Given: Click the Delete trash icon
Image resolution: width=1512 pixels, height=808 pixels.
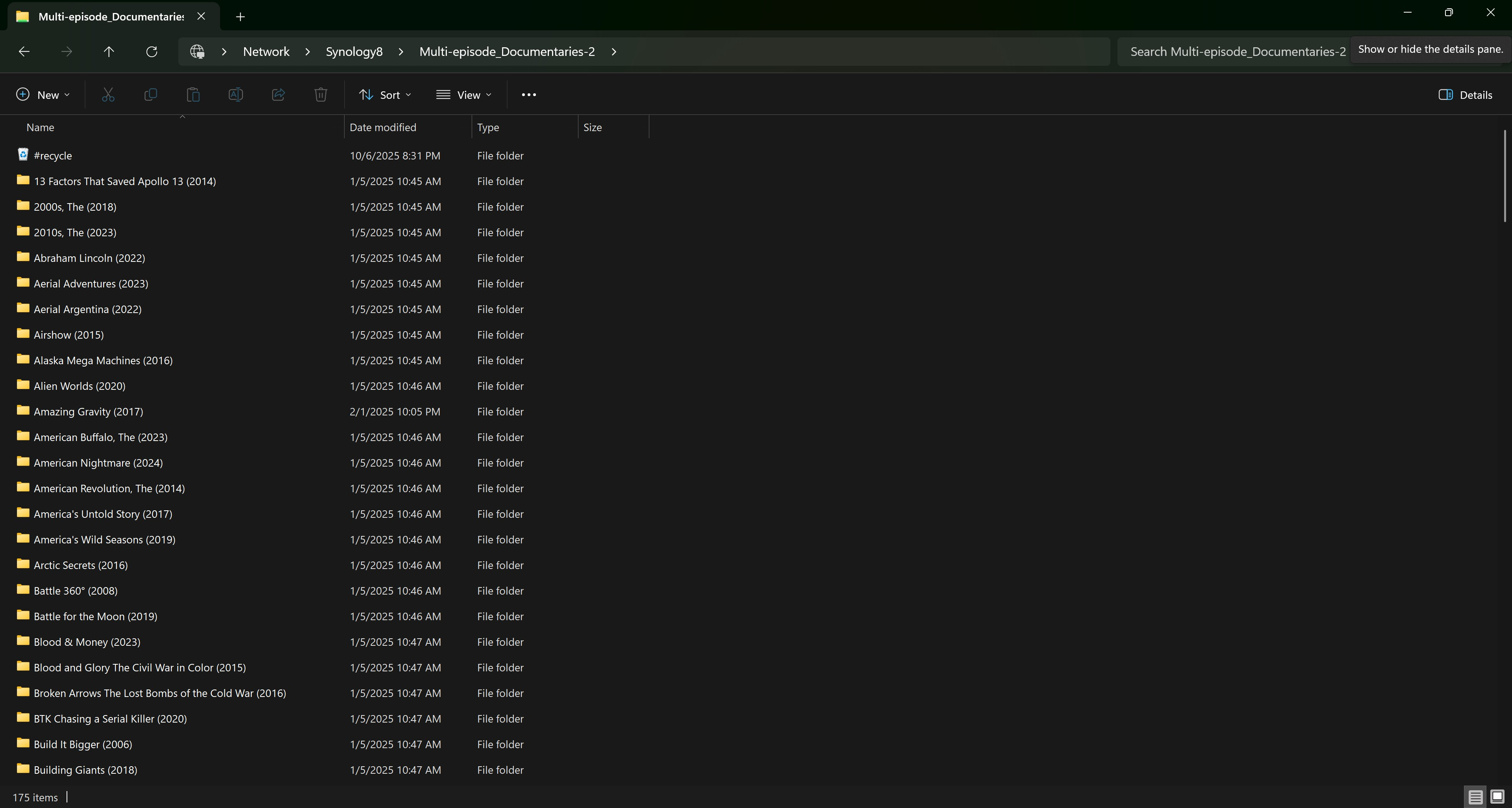Looking at the screenshot, I should 321,95.
